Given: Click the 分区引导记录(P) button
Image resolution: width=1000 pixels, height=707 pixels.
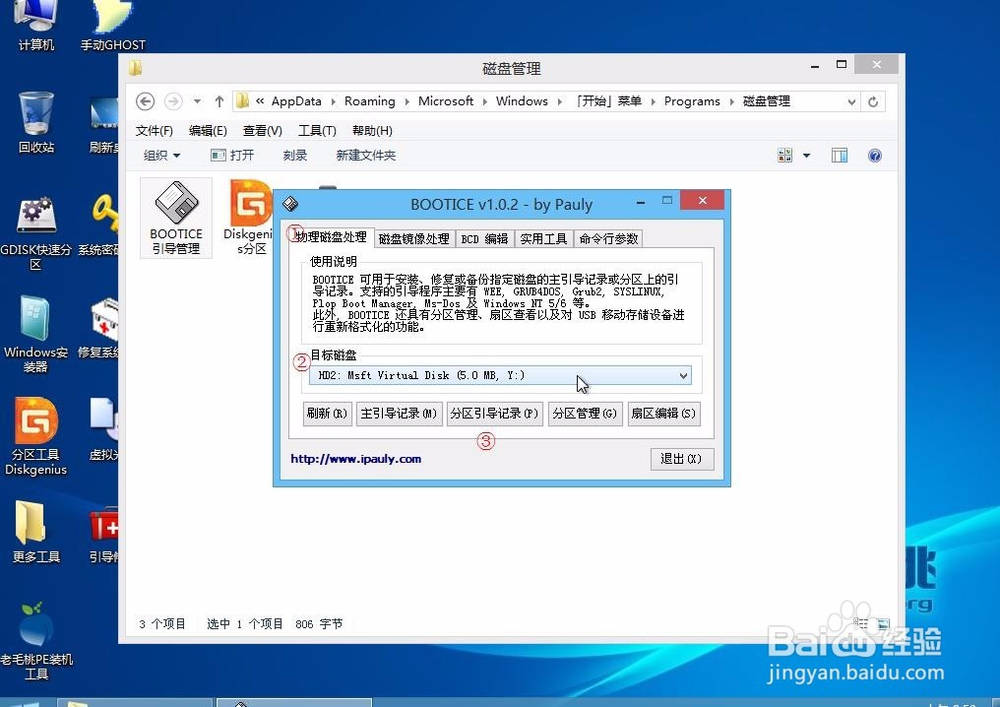Looking at the screenshot, I should coord(494,414).
